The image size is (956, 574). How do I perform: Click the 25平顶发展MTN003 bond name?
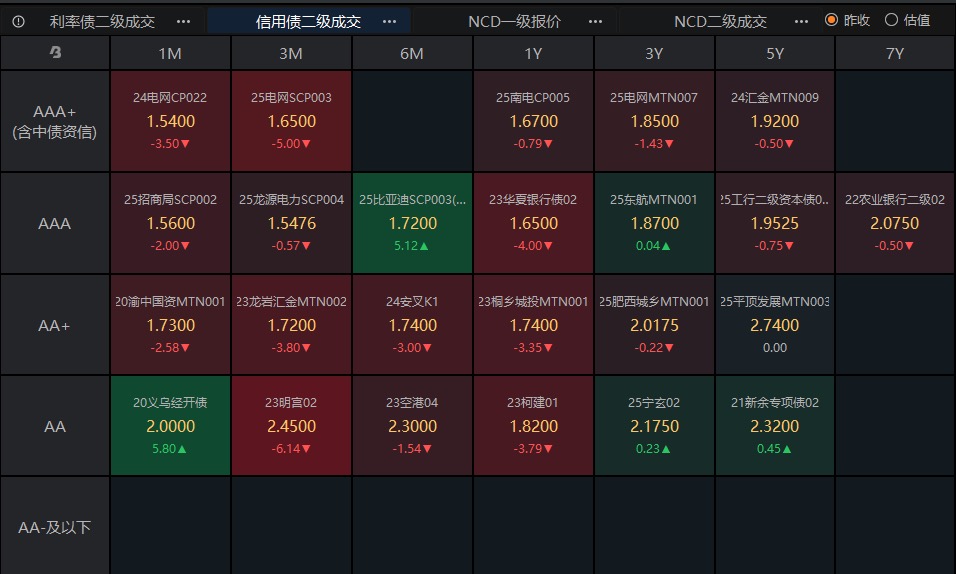[774, 301]
